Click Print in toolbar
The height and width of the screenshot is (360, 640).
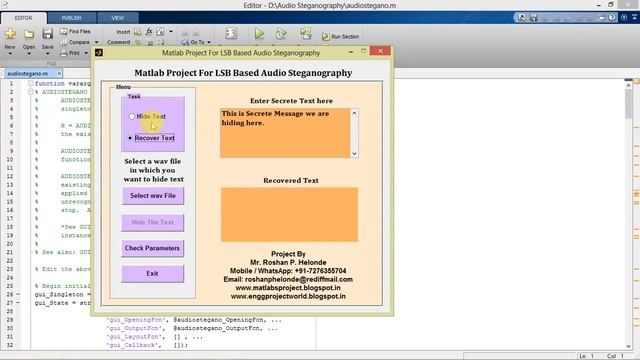(x=70, y=53)
